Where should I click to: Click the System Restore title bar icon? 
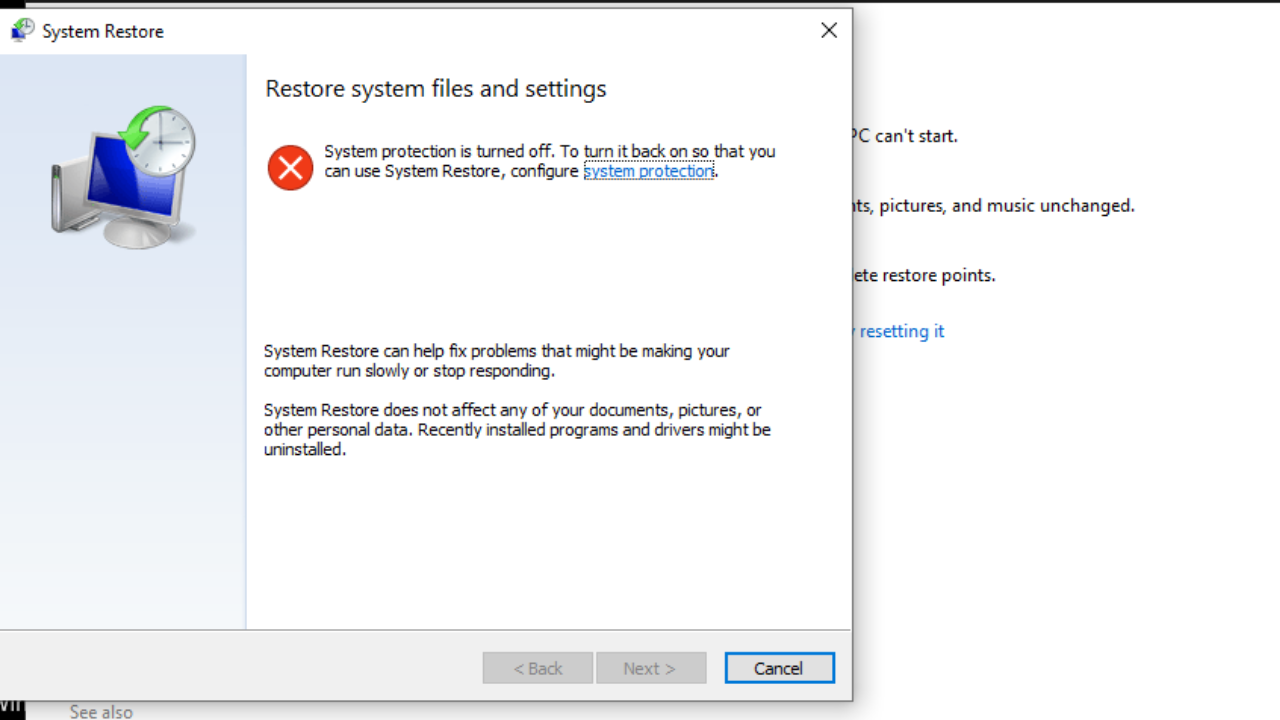click(x=22, y=31)
